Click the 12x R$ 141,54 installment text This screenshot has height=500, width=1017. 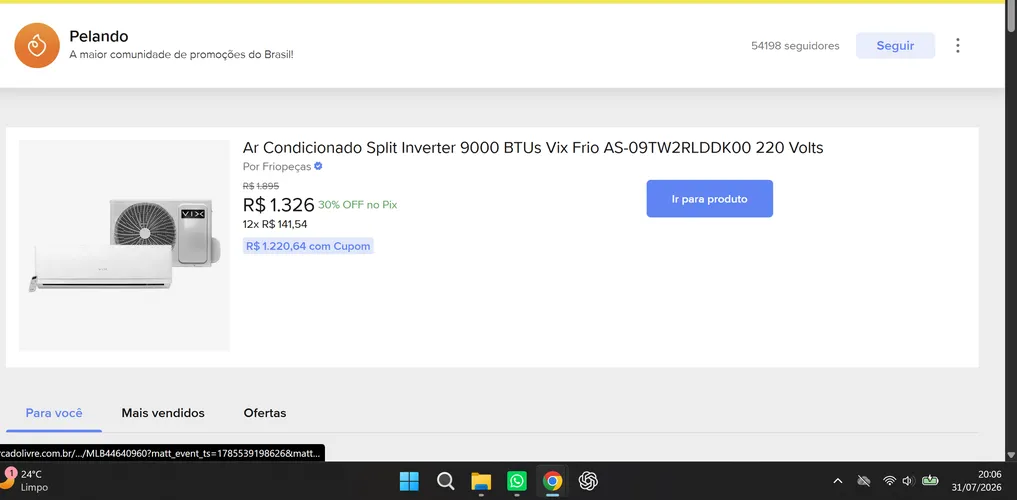tap(275, 224)
